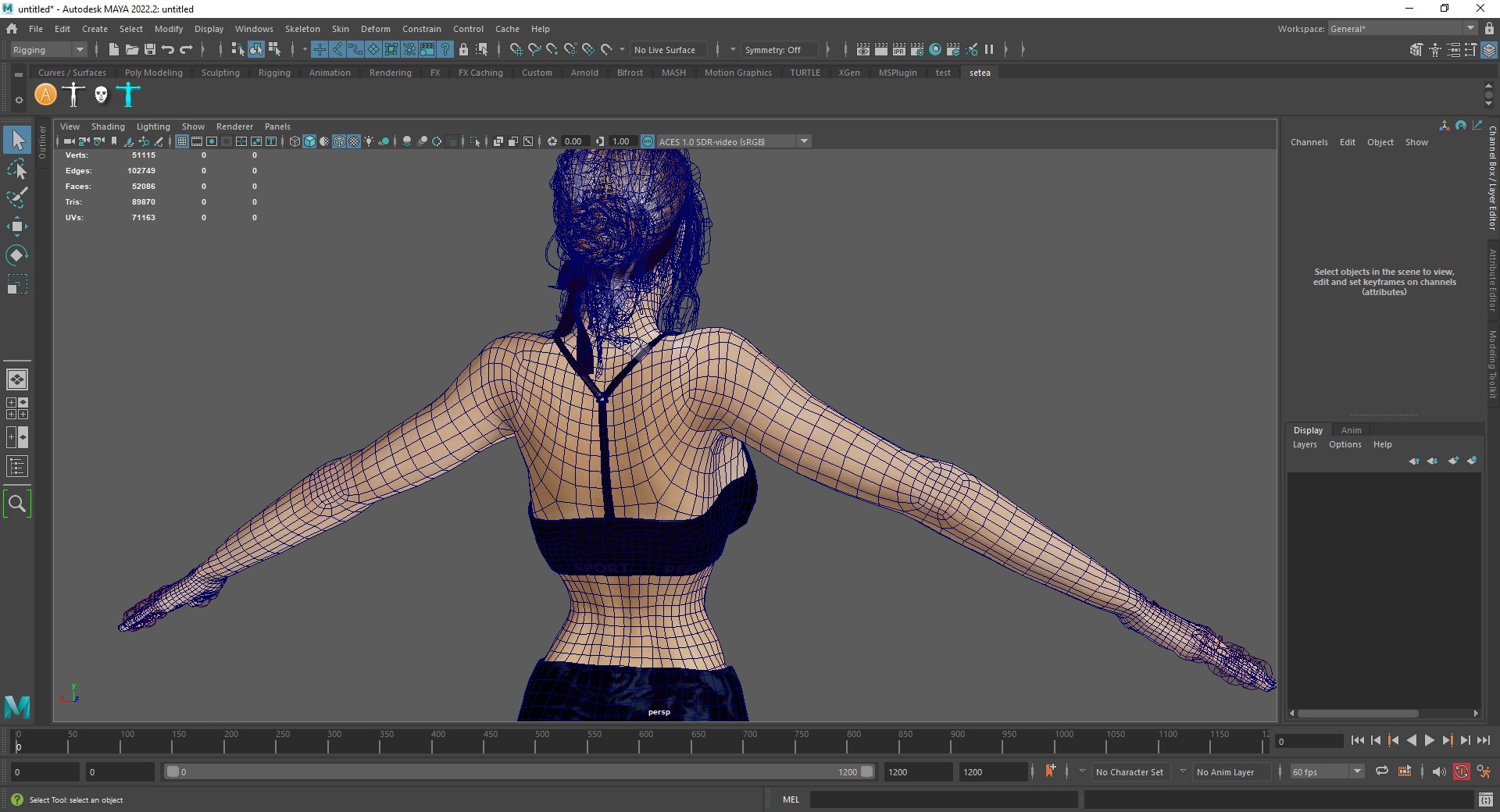Image resolution: width=1500 pixels, height=812 pixels.
Task: Activate the Lasso Select tool in the Tool Box
Action: click(x=17, y=169)
